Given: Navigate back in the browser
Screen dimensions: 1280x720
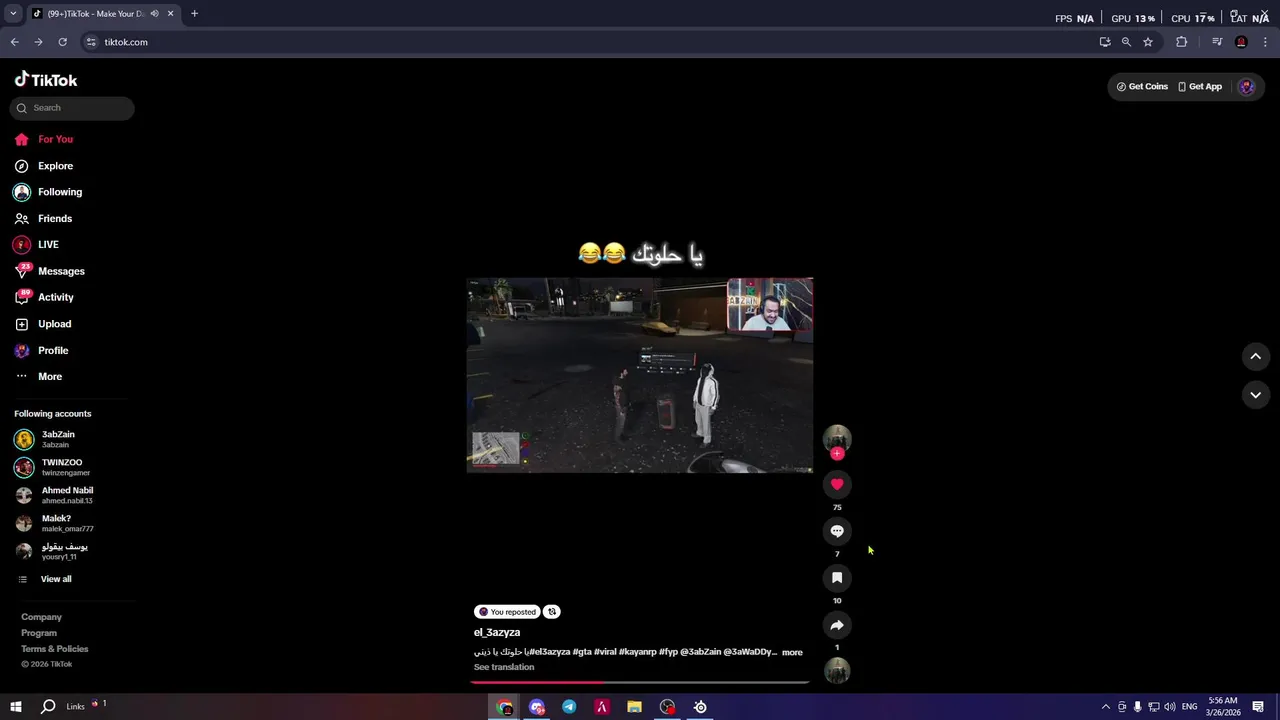Looking at the screenshot, I should click(15, 42).
